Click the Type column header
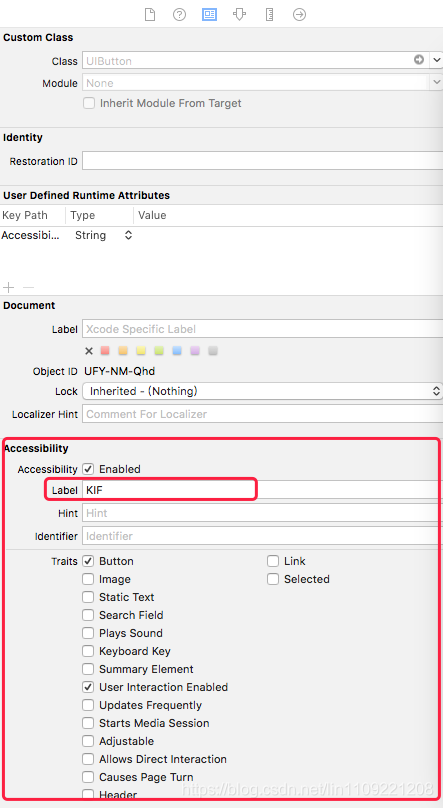The image size is (443, 808). pyautogui.click(x=82, y=215)
